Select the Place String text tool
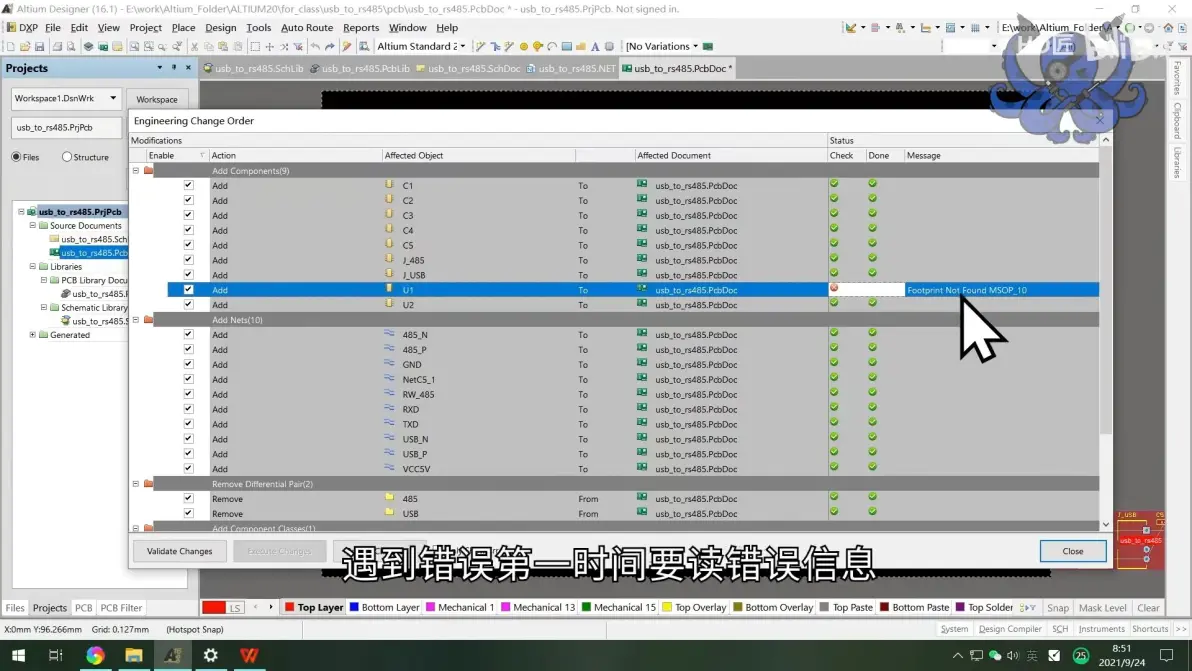Image resolution: width=1192 pixels, height=671 pixels. [595, 46]
